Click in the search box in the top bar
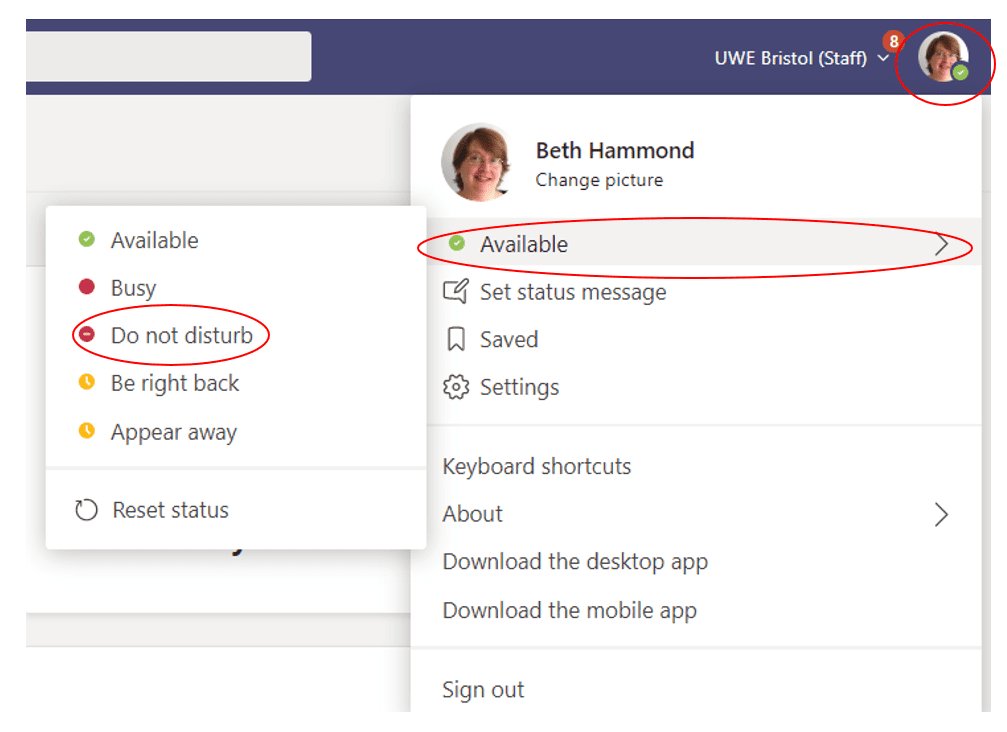This screenshot has width=1007, height=732. point(168,57)
